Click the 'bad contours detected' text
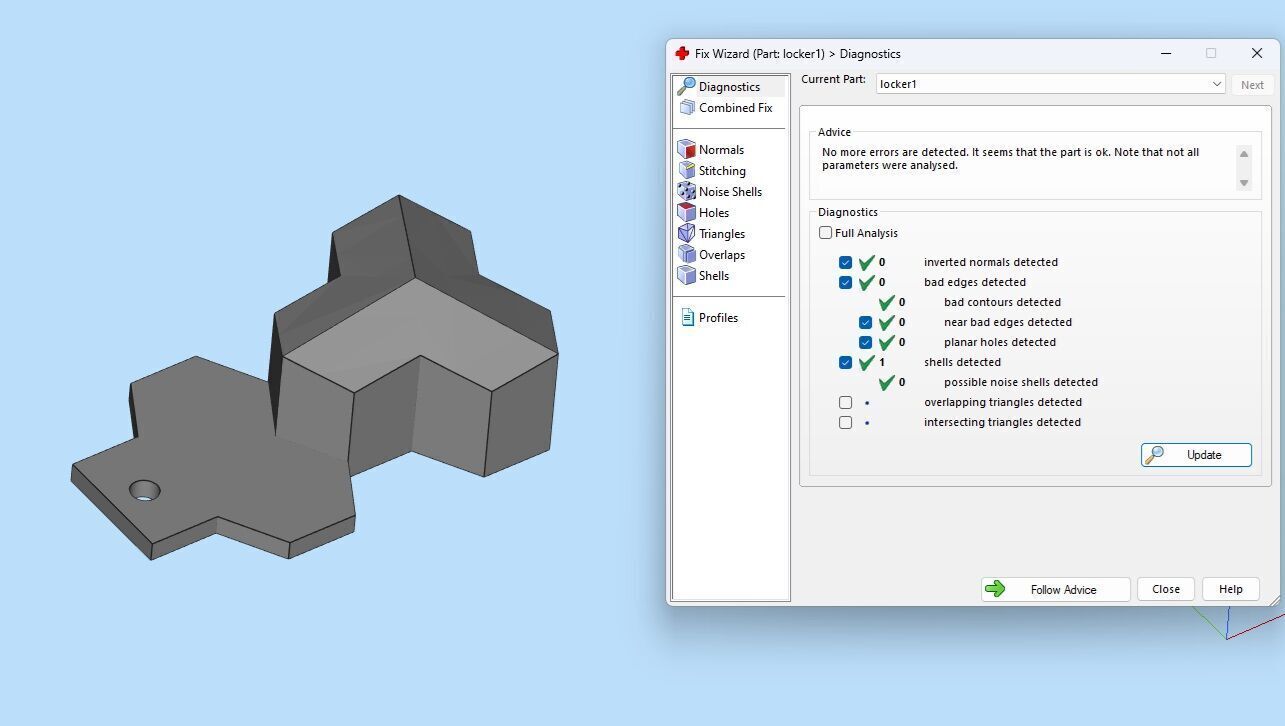 1002,302
